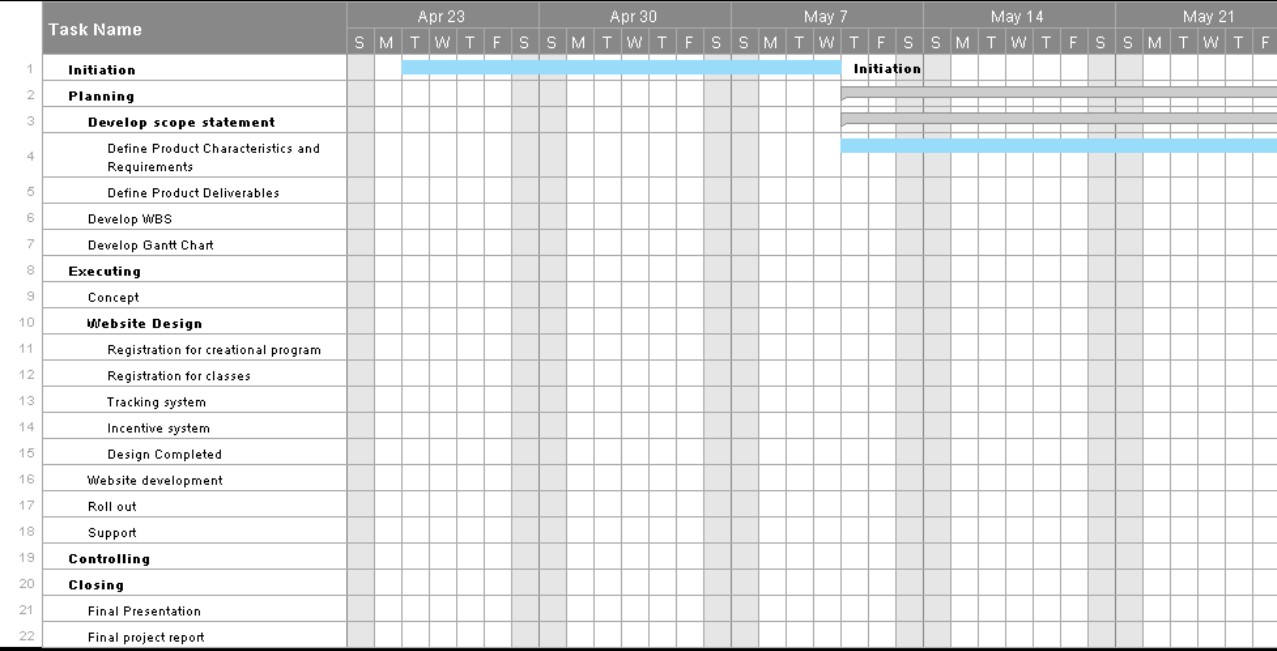1277x651 pixels.
Task: Click row number 4
Action: (31, 157)
